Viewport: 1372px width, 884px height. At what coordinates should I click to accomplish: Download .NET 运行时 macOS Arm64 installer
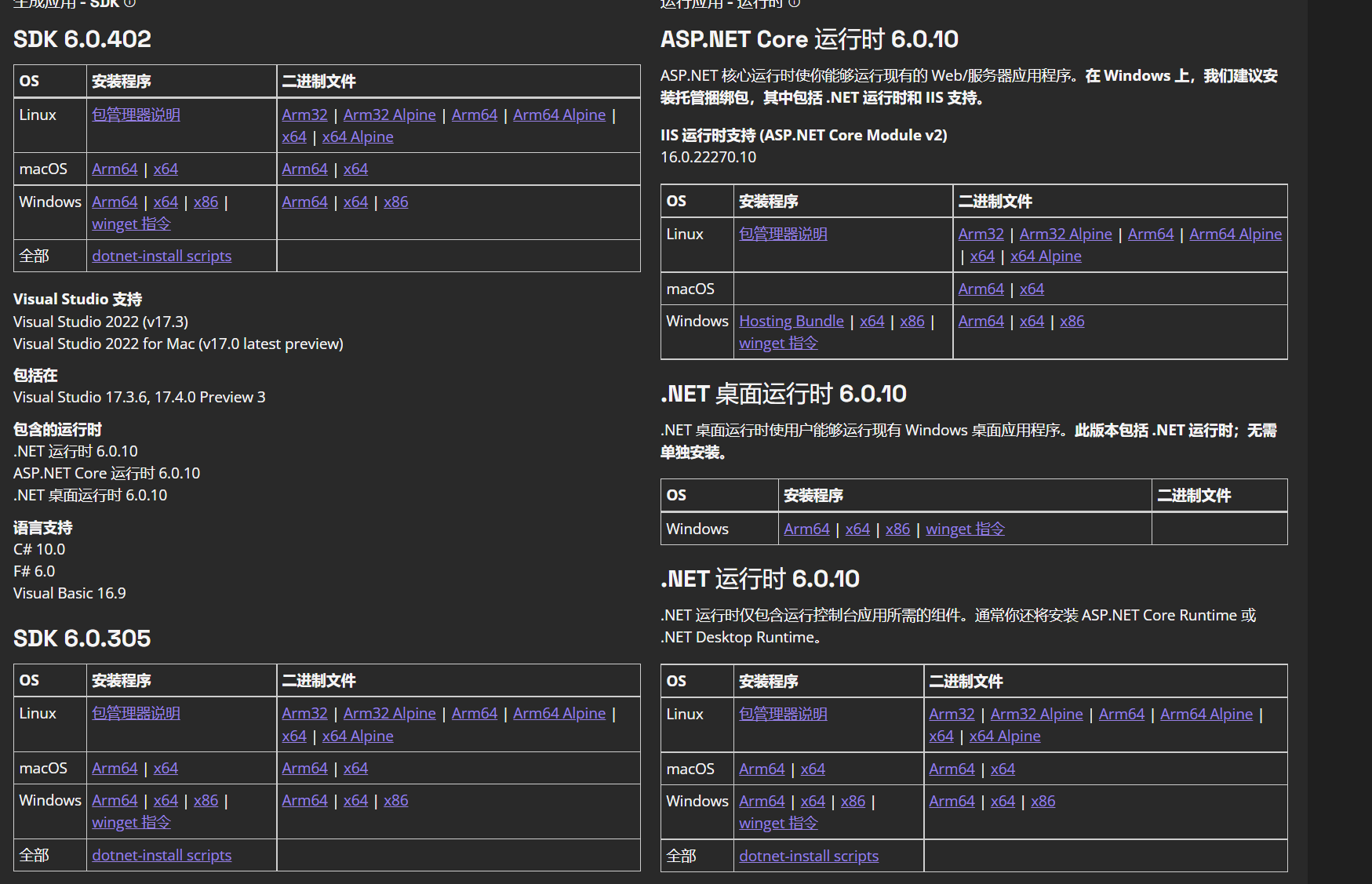pos(761,769)
